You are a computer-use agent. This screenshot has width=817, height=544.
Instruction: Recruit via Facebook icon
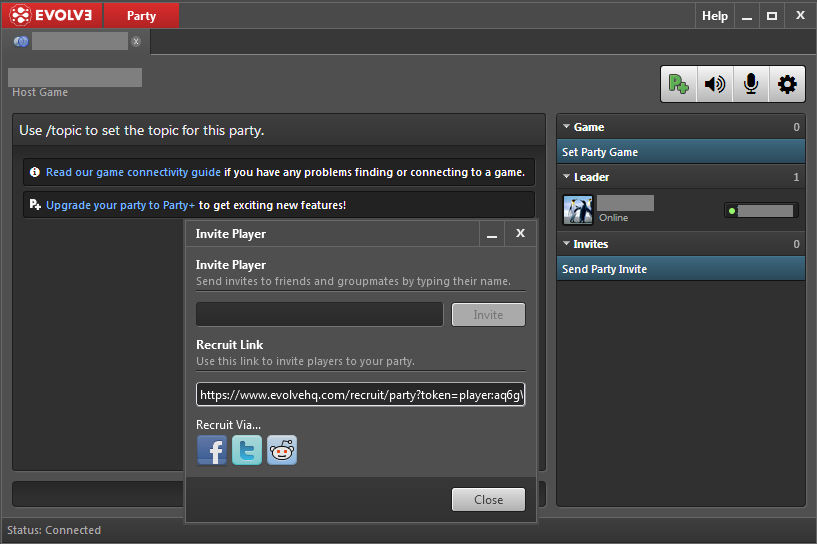point(212,450)
